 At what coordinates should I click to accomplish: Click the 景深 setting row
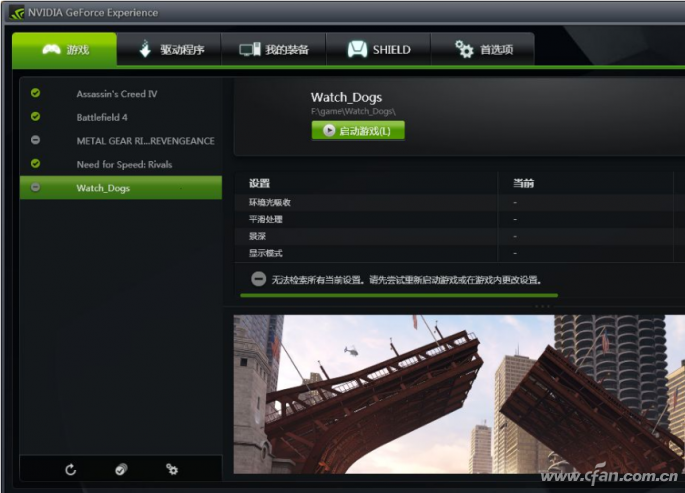(x=460, y=236)
